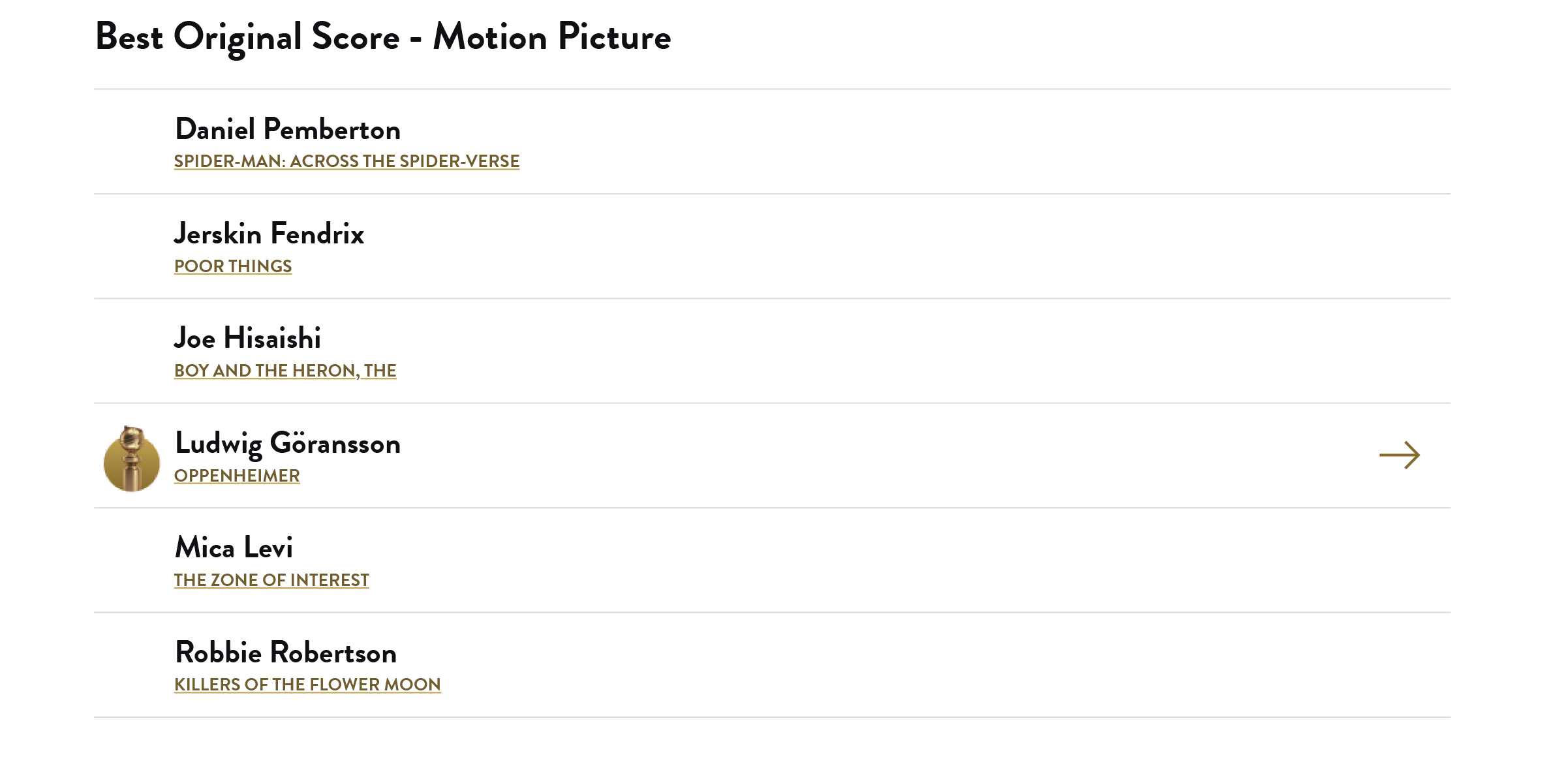Click the word 'Best' in the heading
The image size is (1568, 772).
129,37
